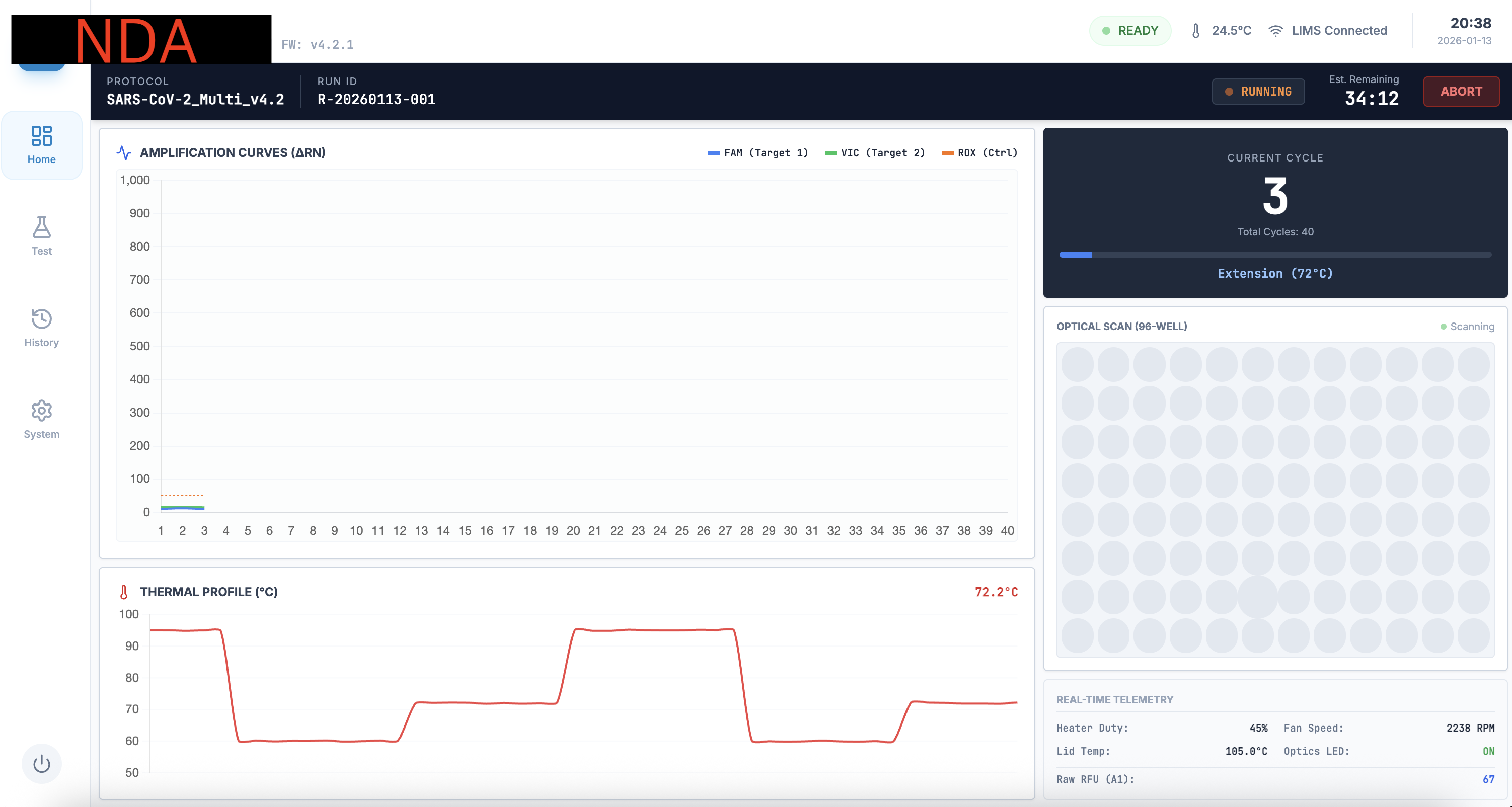Toggle FAM (Target 1) legend series
Image resolution: width=1512 pixels, height=807 pixels.
(x=758, y=152)
